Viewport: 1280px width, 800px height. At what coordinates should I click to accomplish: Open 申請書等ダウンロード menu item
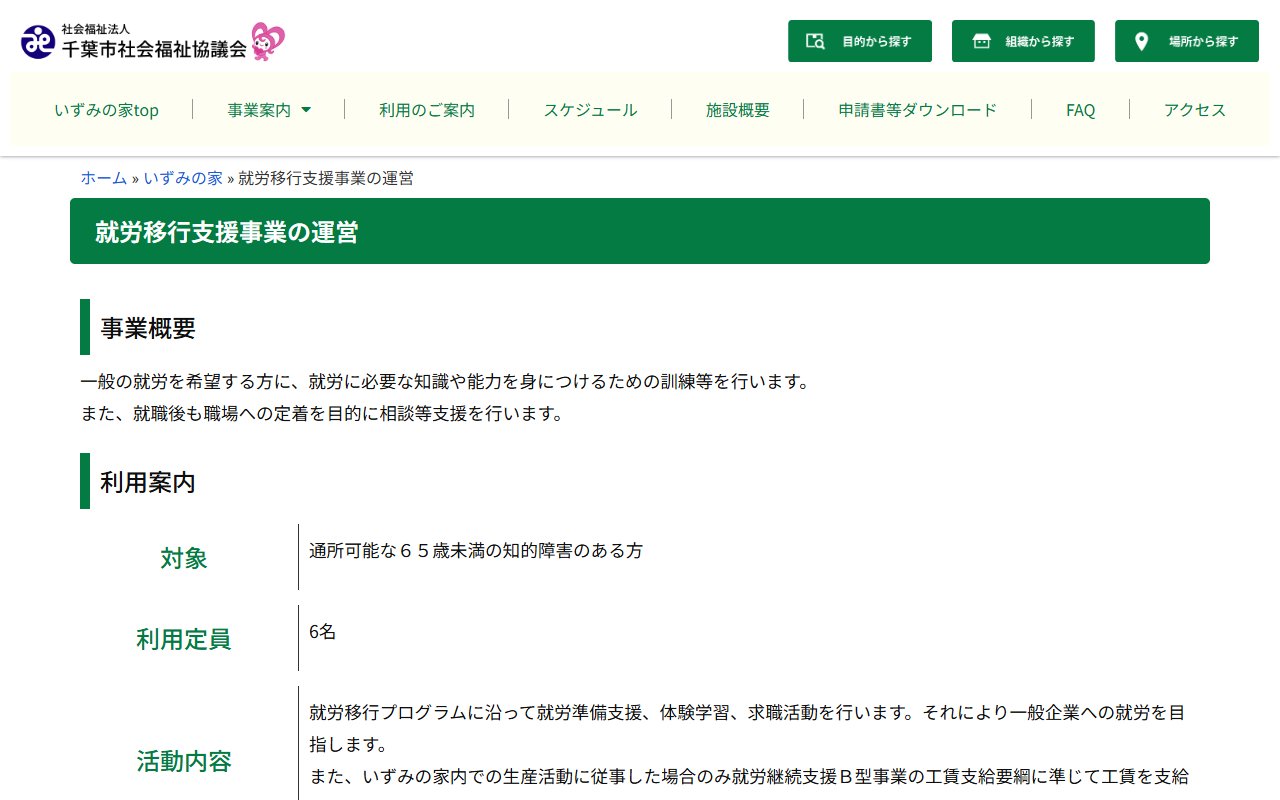tap(917, 110)
